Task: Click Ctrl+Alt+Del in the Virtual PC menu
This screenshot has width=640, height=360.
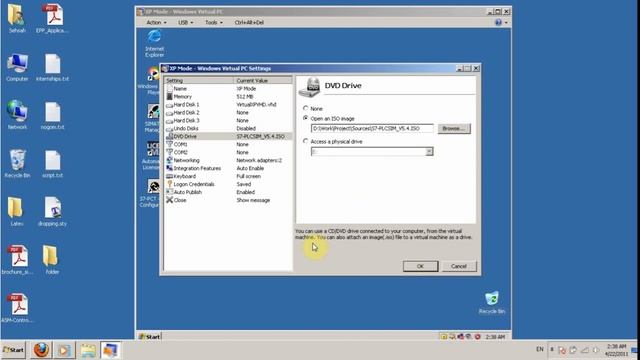Action: coord(249,22)
